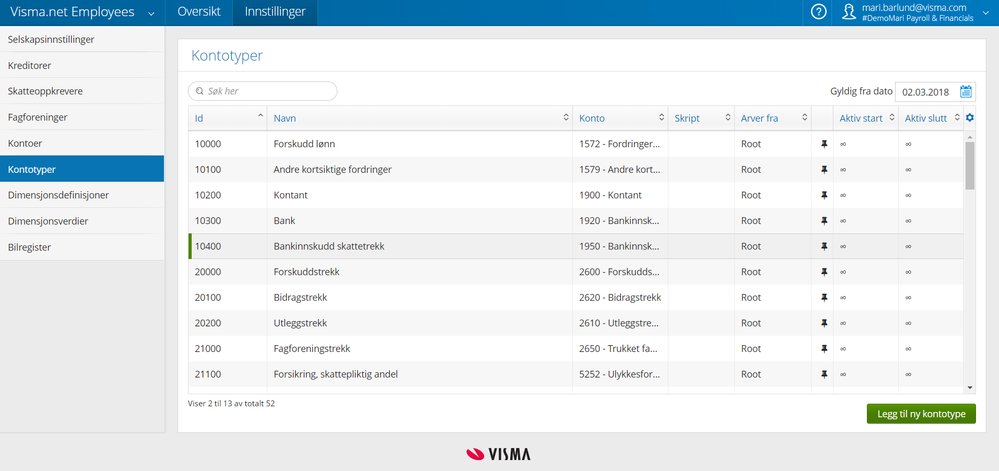
Task: Open Dimensjonsverdier in the sidebar
Action: point(82,221)
